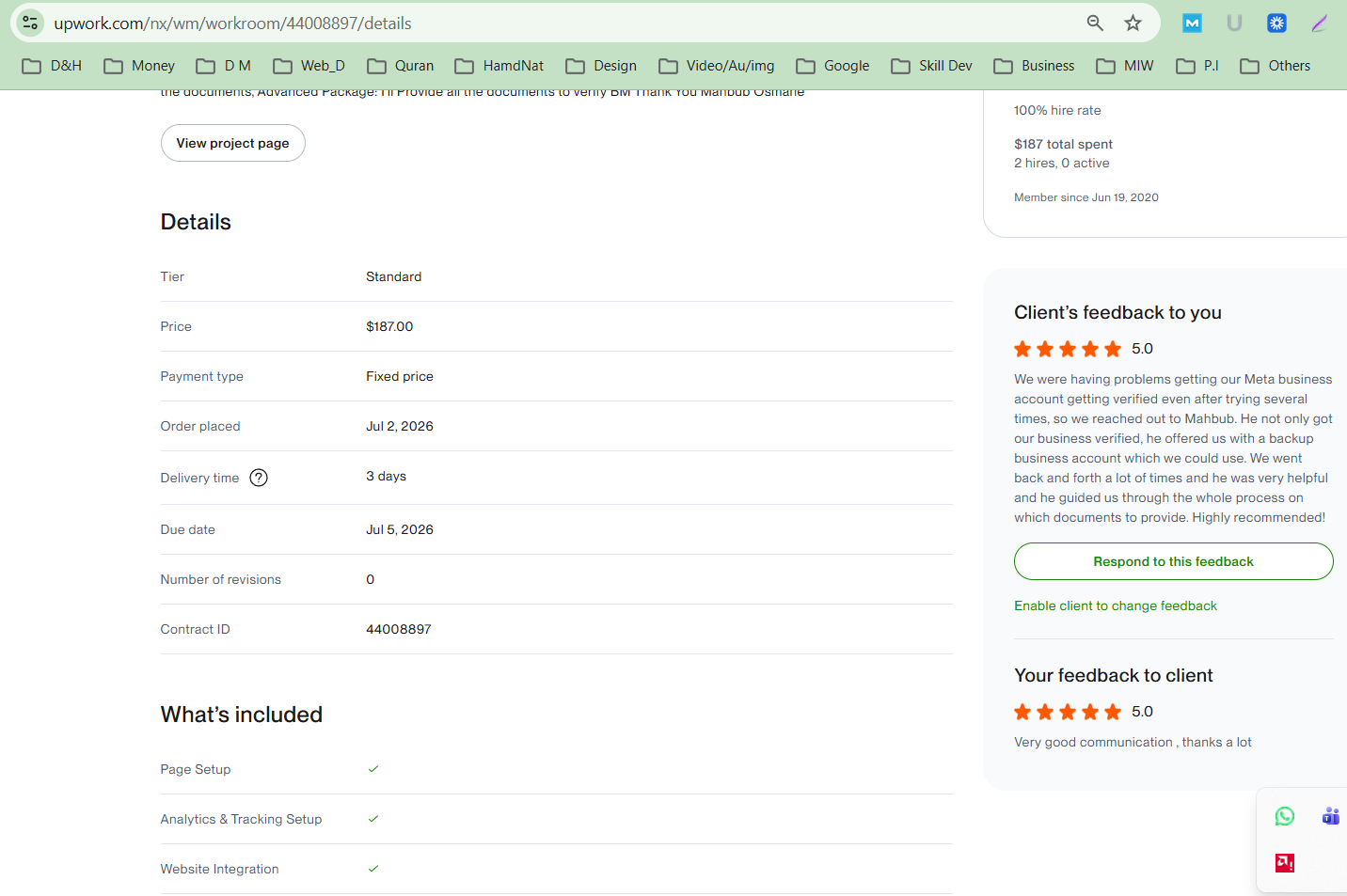Click the Delivery time help question icon
This screenshot has height=896, width=1347.
(x=259, y=478)
